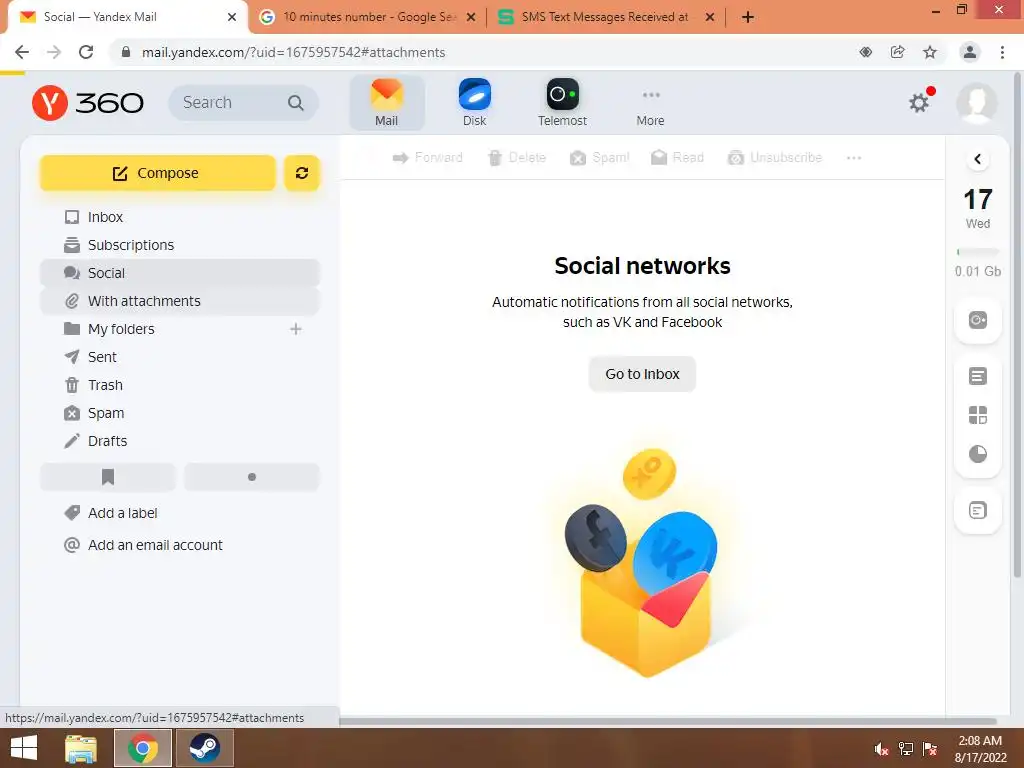
Task: Add a new folder with plus icon
Action: click(296, 329)
